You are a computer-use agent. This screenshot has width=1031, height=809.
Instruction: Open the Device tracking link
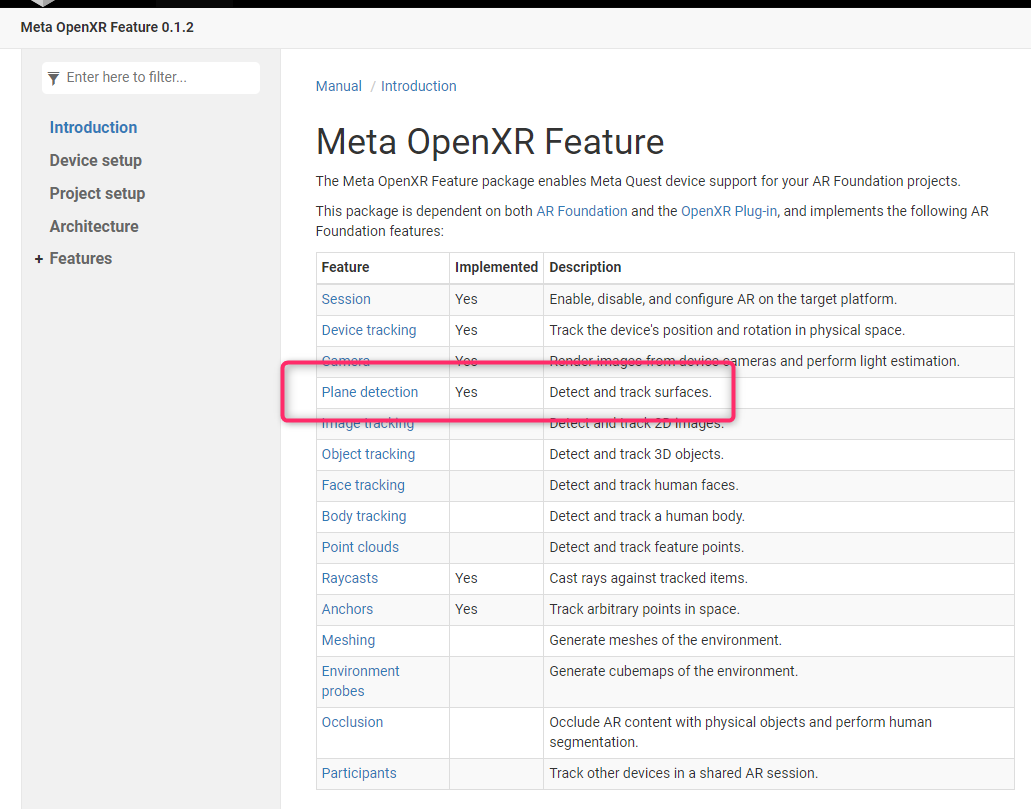[x=369, y=330]
